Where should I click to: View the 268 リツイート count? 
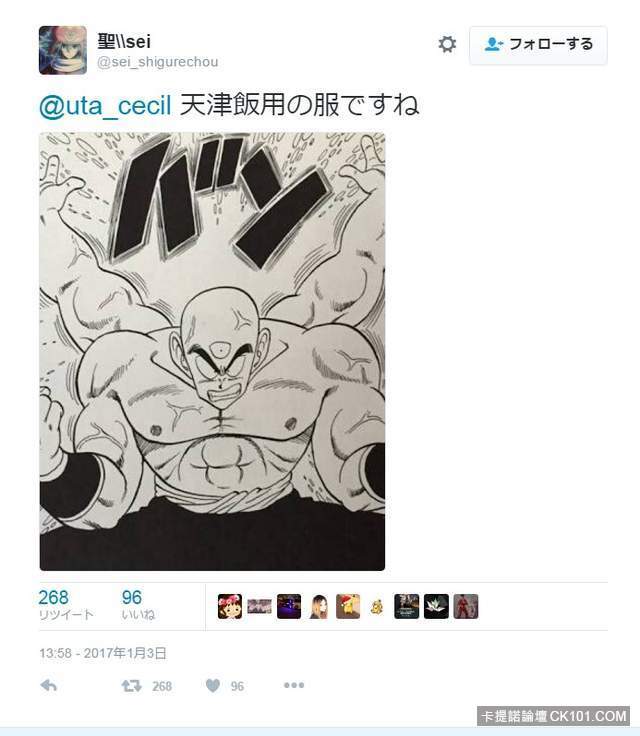[66, 605]
